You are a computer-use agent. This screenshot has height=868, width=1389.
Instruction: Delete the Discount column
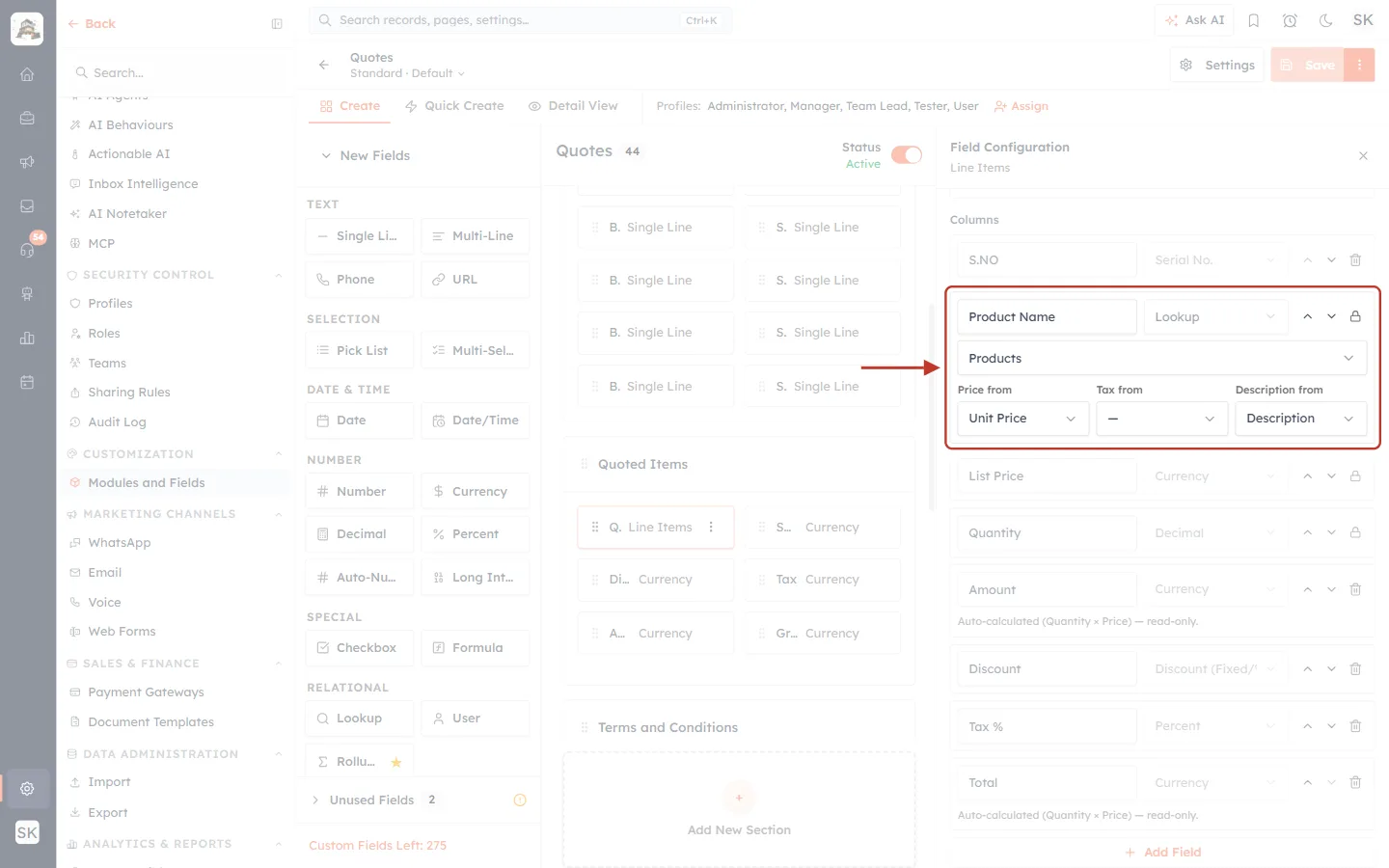coord(1355,668)
